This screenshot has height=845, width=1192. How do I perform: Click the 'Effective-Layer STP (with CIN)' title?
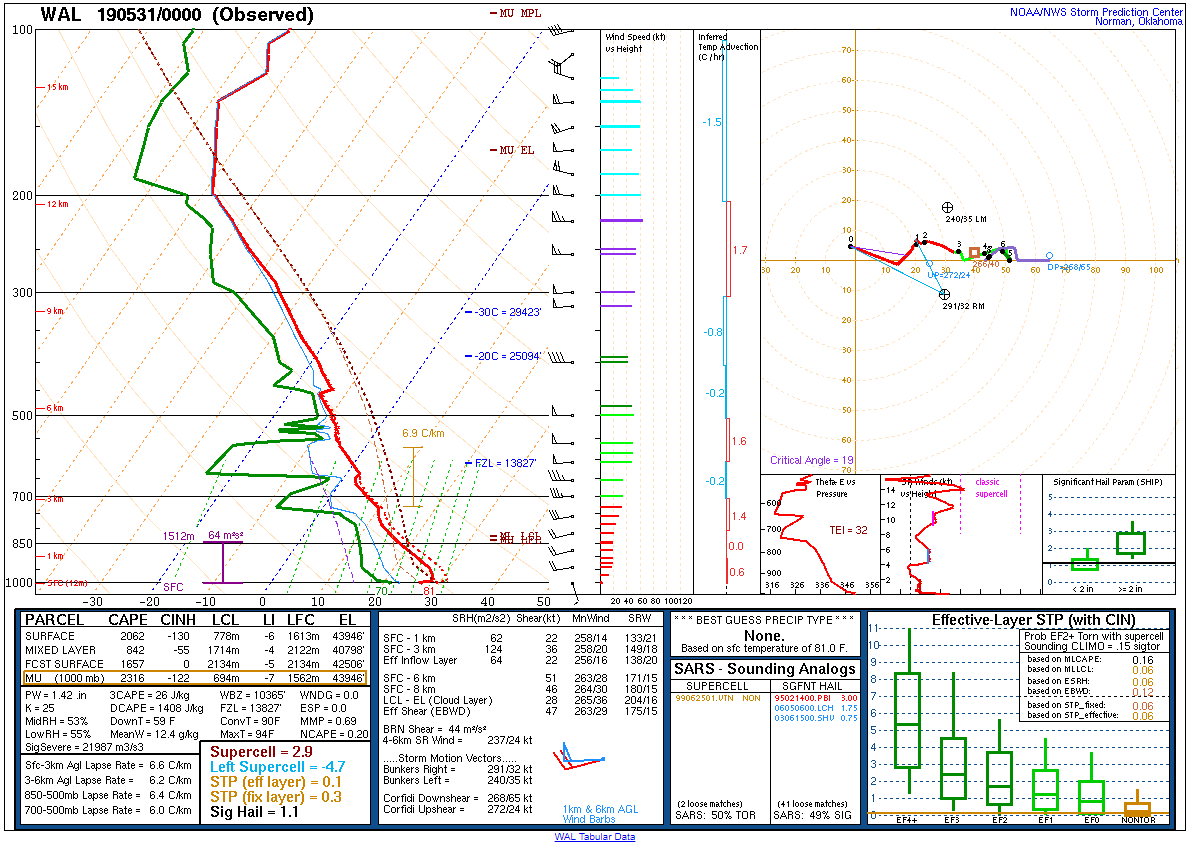coord(1034,620)
